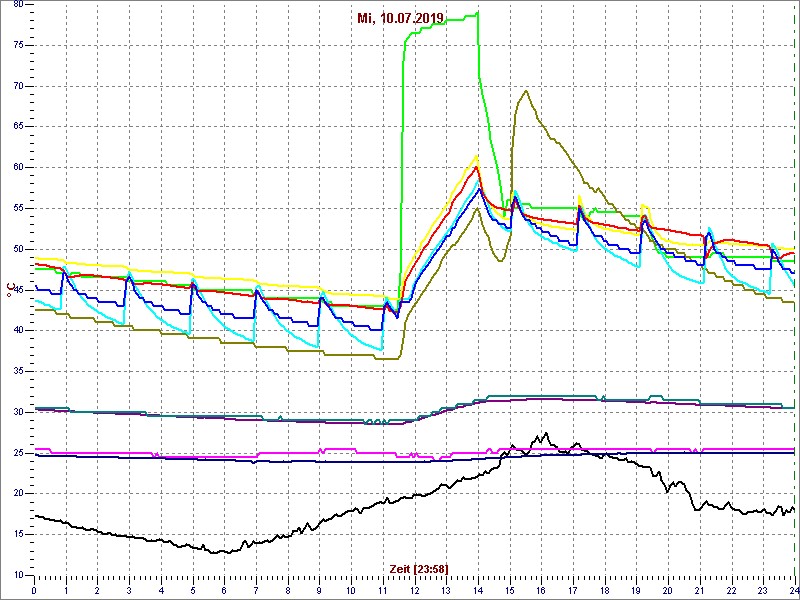Click hour 14 on the time axis
The height and width of the screenshot is (600, 800).
(x=478, y=591)
